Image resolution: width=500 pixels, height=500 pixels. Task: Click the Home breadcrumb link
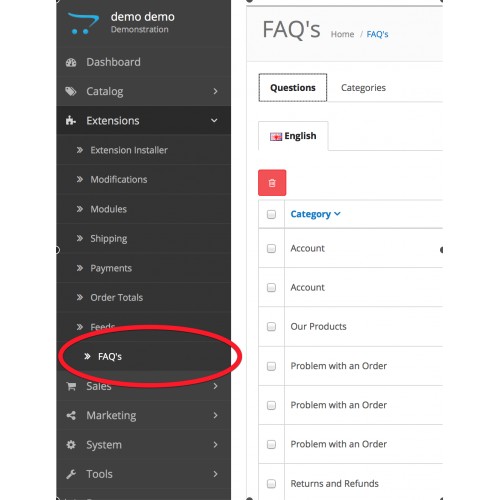point(342,34)
